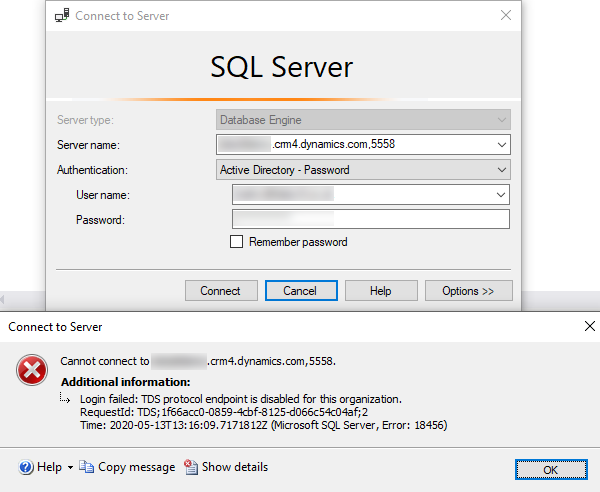Dismiss the error by clicking OK
This screenshot has height=492, width=600.
[551, 469]
